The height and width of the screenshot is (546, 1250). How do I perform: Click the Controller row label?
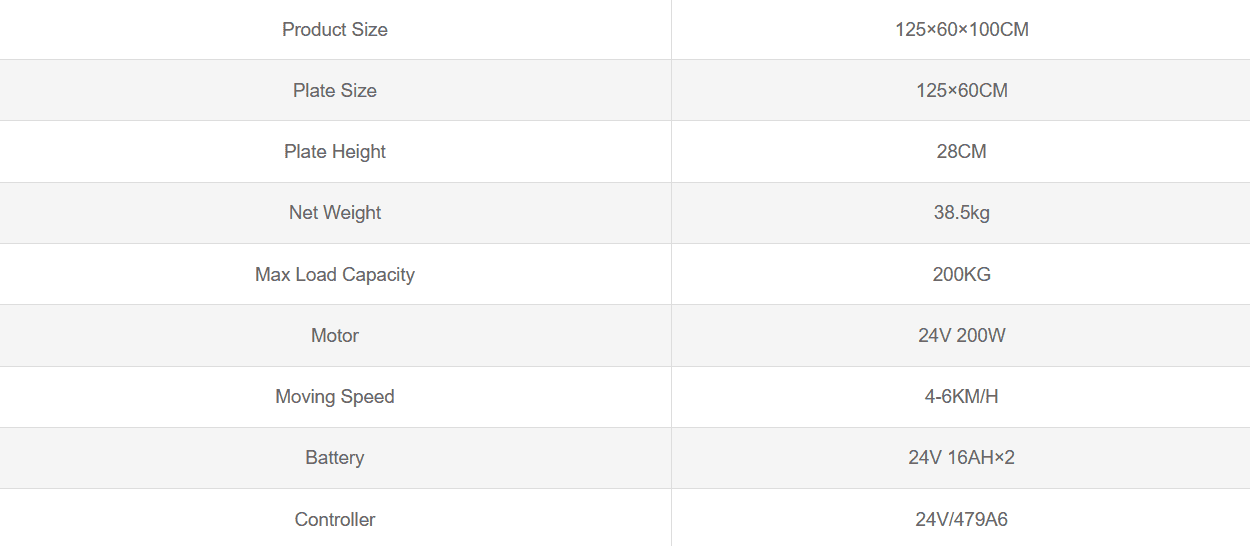point(334,520)
